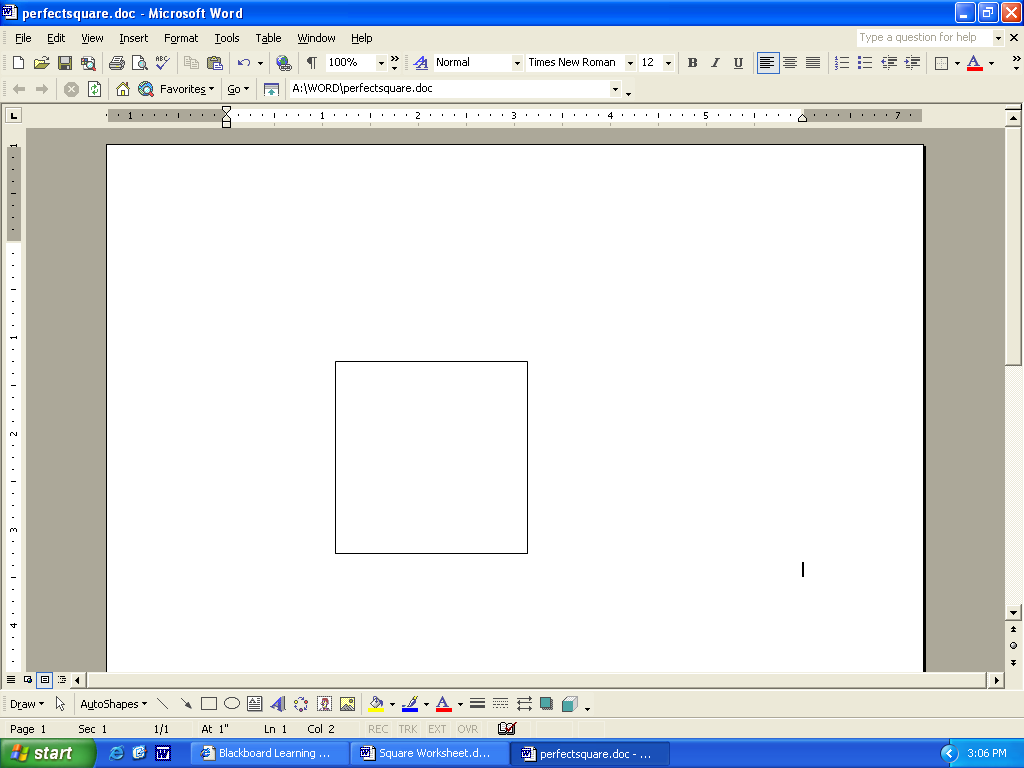Open the Favorites dropdown
The height and width of the screenshot is (768, 1024).
(187, 89)
